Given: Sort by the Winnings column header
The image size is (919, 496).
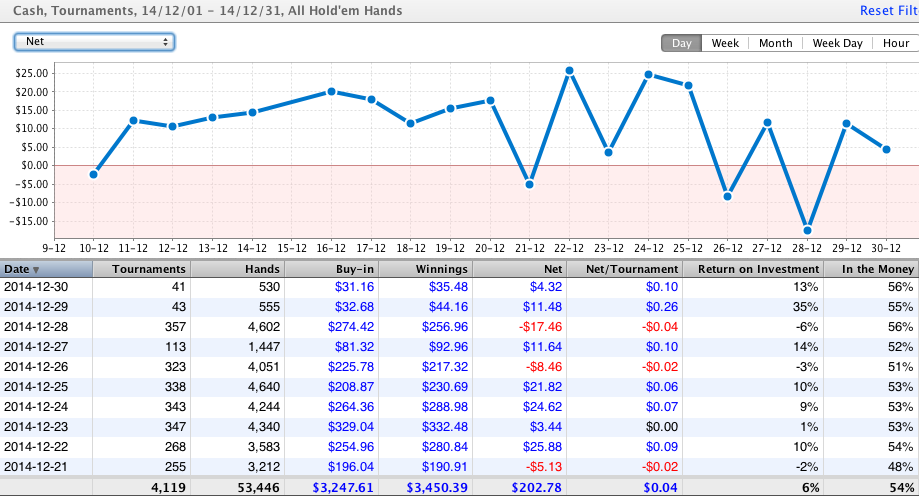Looking at the screenshot, I should tap(425, 269).
